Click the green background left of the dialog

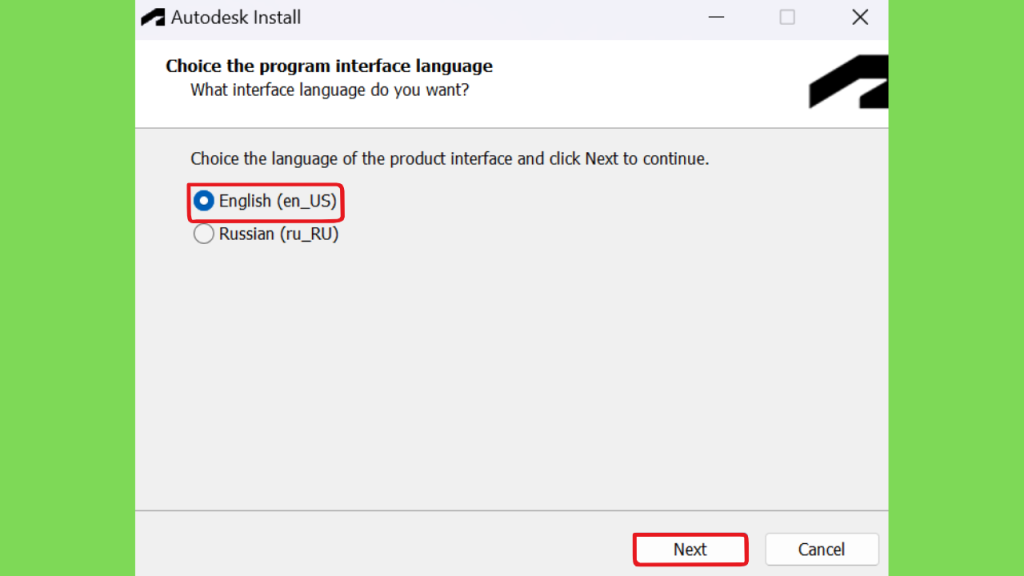point(67,288)
